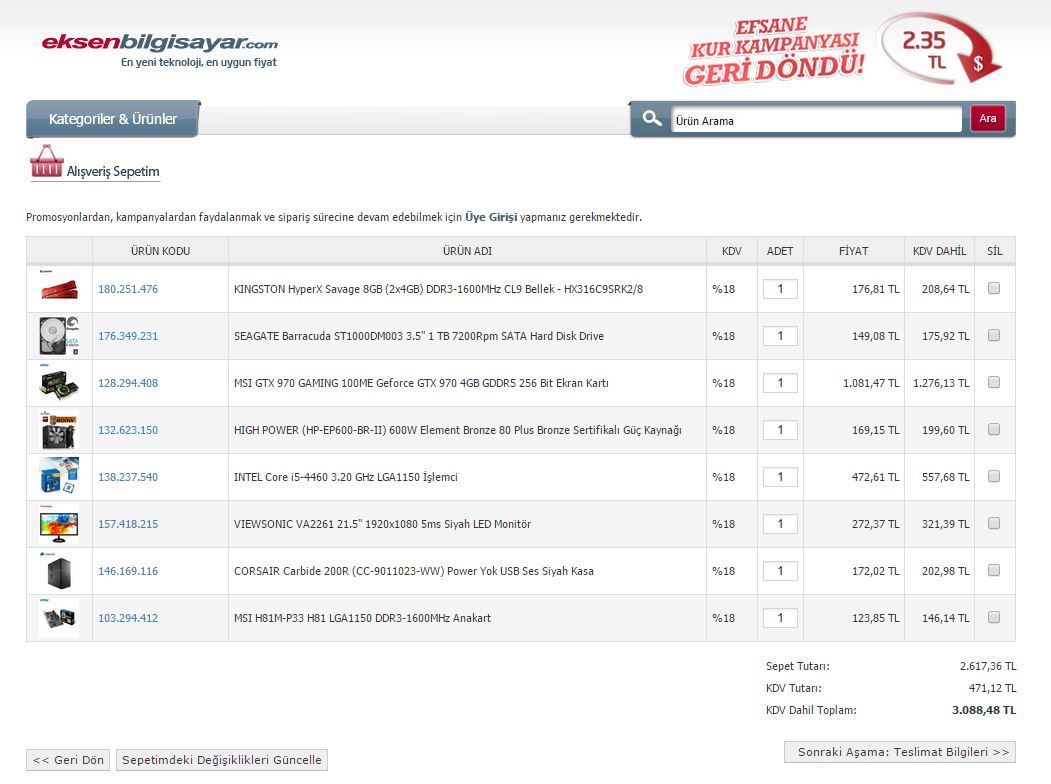This screenshot has height=784, width=1051.
Task: Click quantity field for Intel Core i5 row
Action: pyautogui.click(x=780, y=476)
